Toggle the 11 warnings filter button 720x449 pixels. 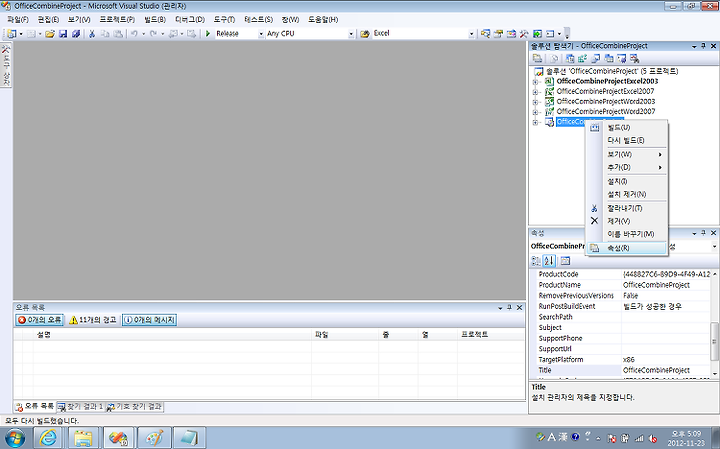[x=93, y=320]
